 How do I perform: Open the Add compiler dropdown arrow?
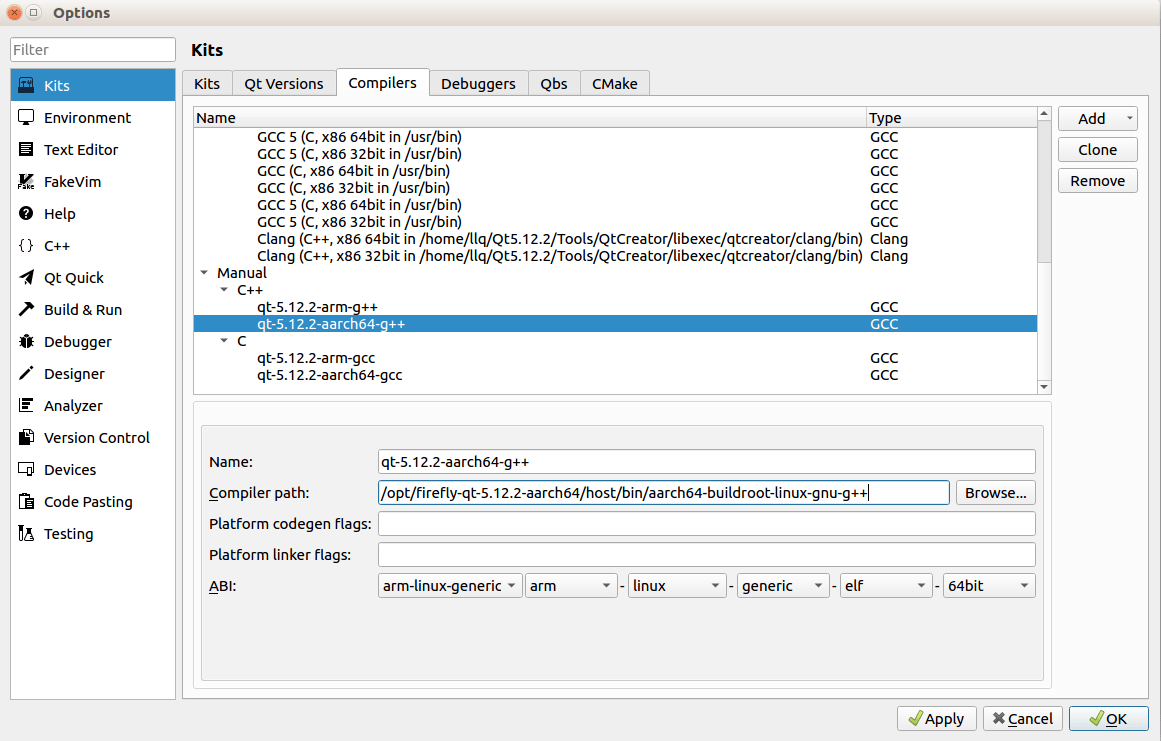[1129, 118]
